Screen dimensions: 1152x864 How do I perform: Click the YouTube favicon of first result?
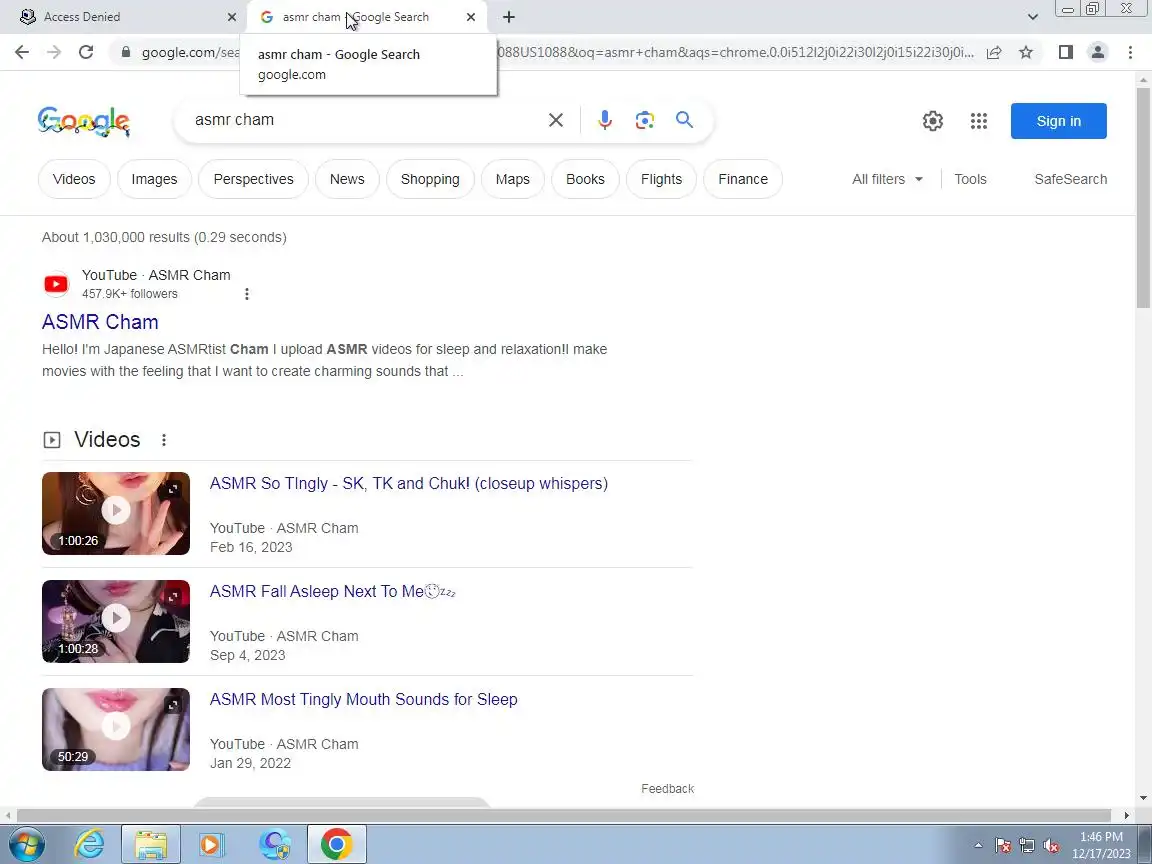click(56, 284)
